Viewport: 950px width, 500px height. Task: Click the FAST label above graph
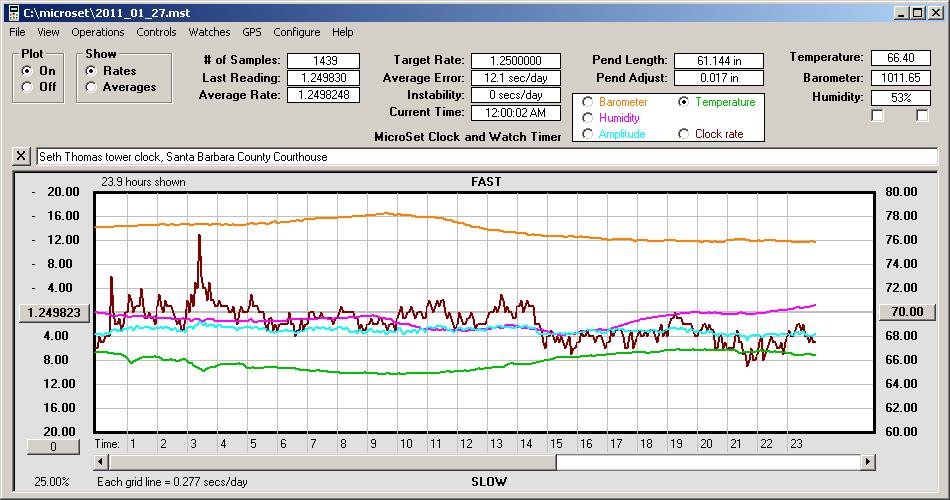[486, 181]
